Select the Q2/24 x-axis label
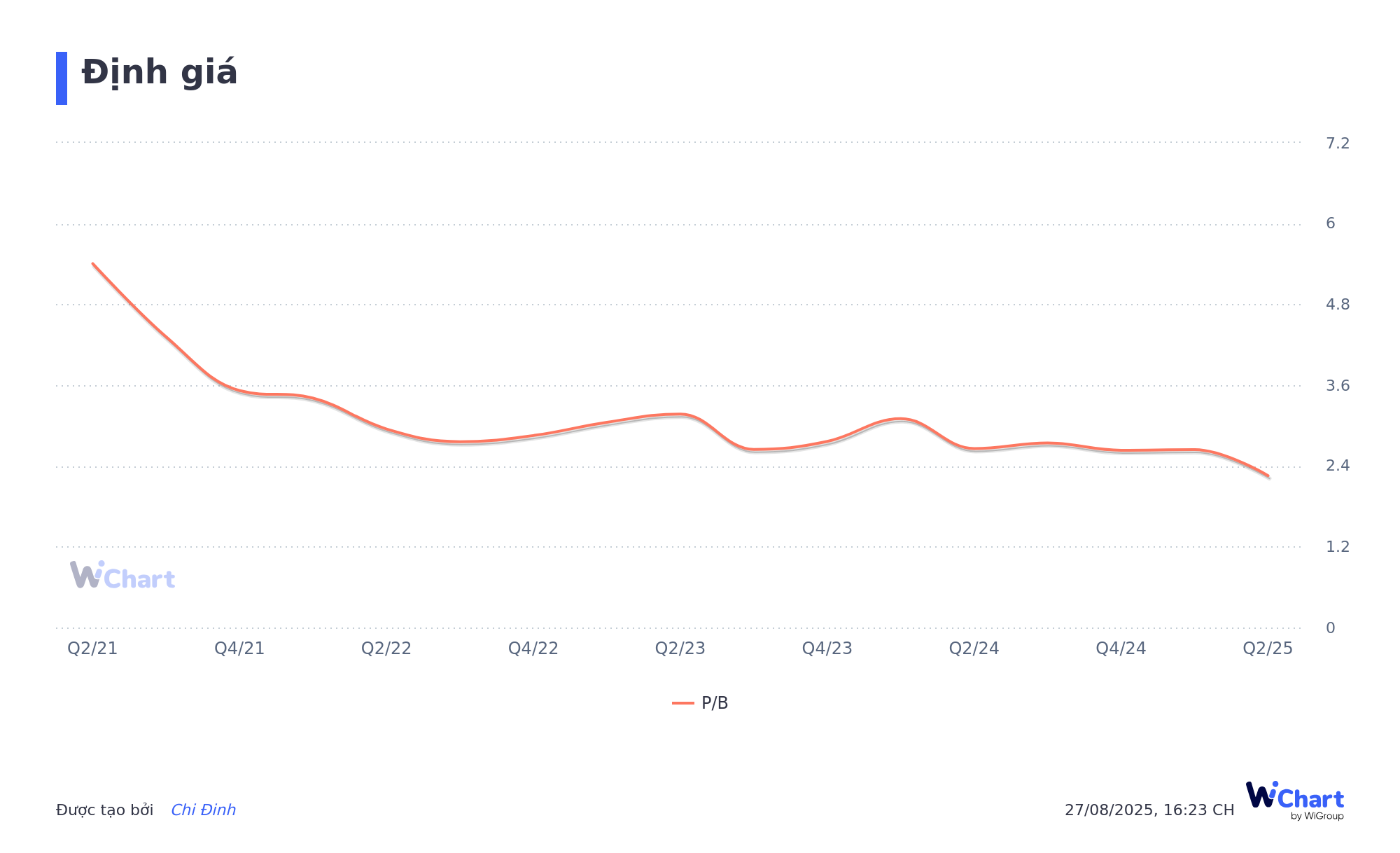The image size is (1400, 853). tap(974, 649)
